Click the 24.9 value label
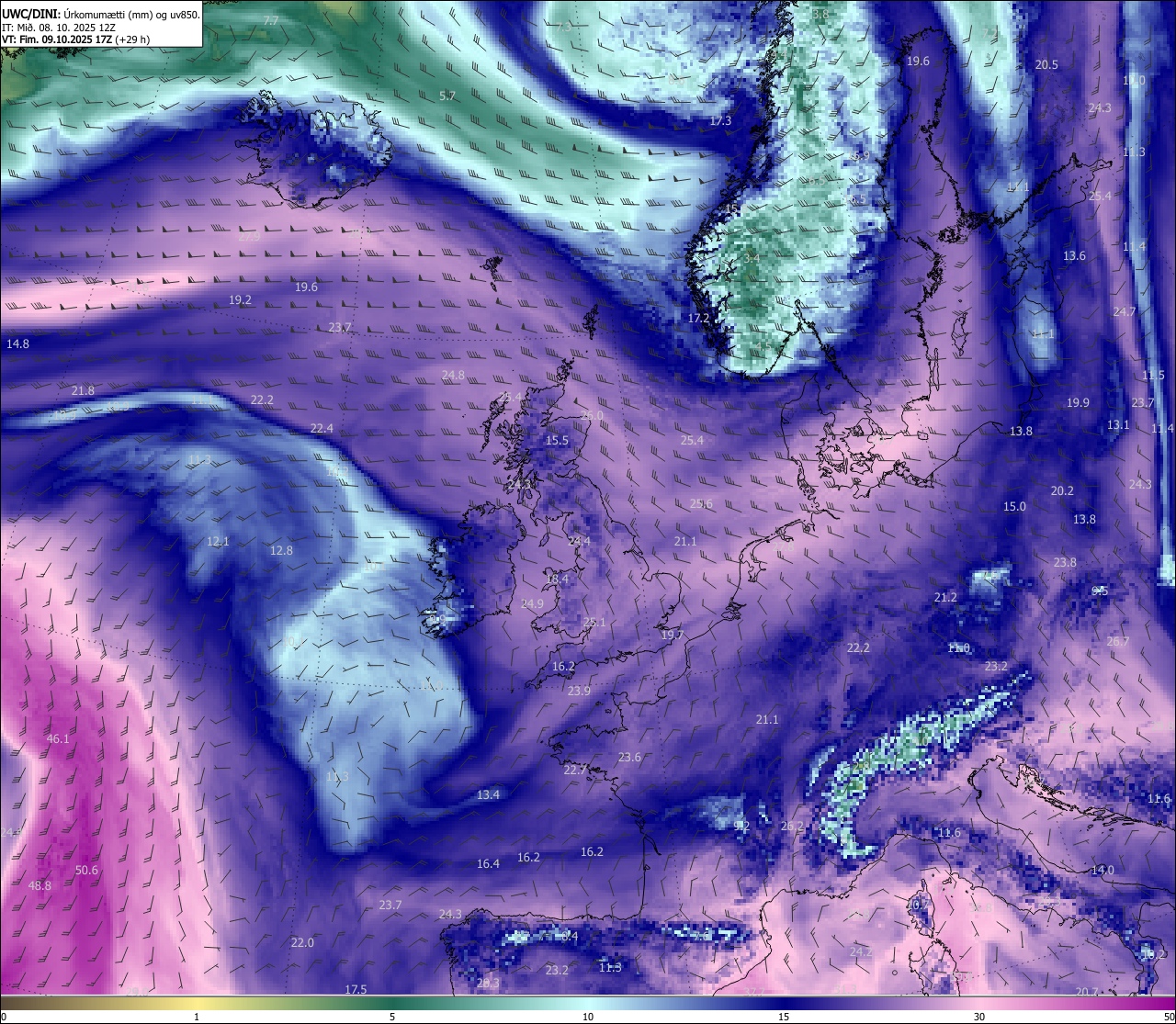1176x1024 pixels. click(532, 603)
